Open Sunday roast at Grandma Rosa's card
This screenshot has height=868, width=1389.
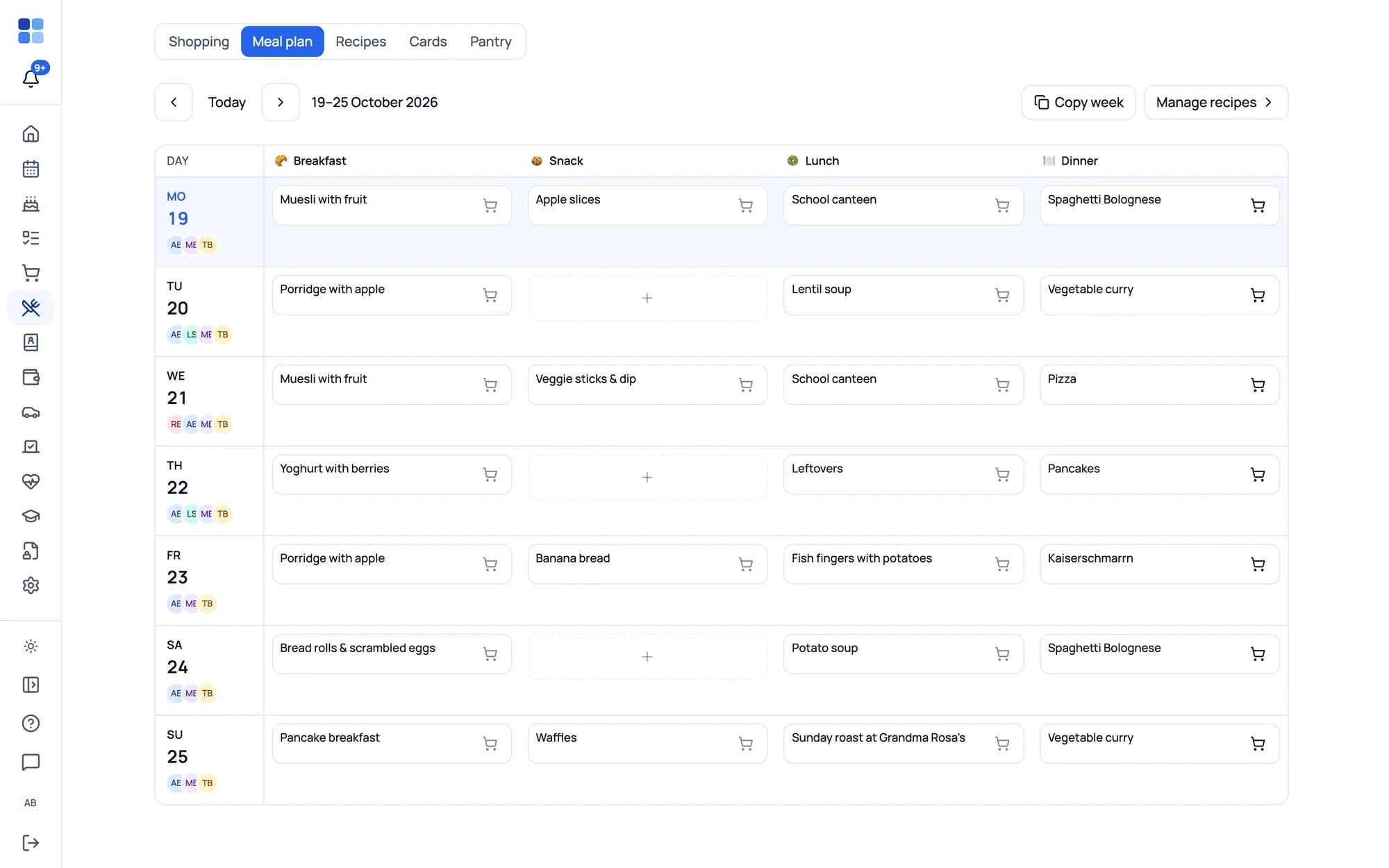coord(904,744)
